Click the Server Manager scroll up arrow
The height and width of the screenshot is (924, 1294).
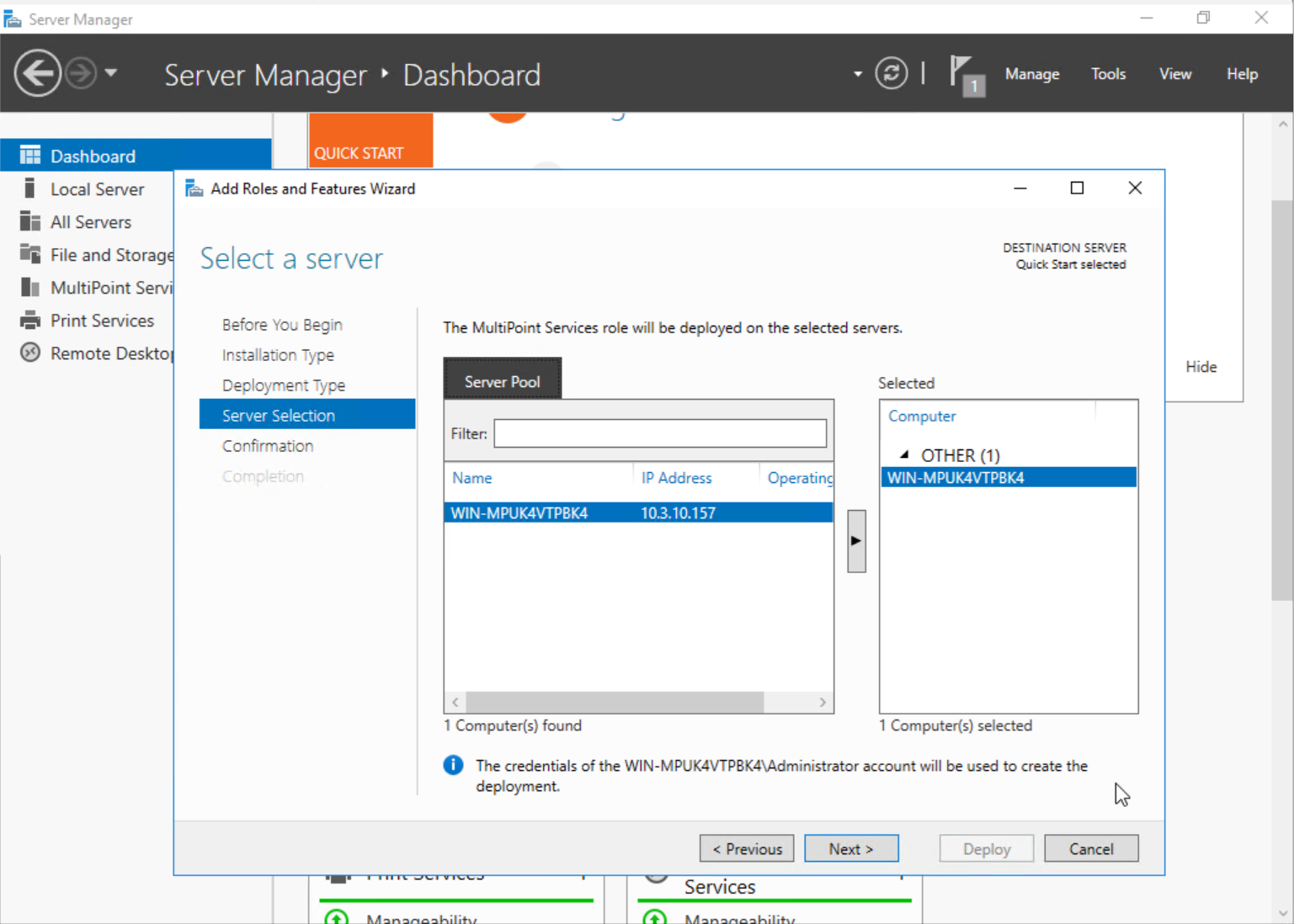point(1282,125)
